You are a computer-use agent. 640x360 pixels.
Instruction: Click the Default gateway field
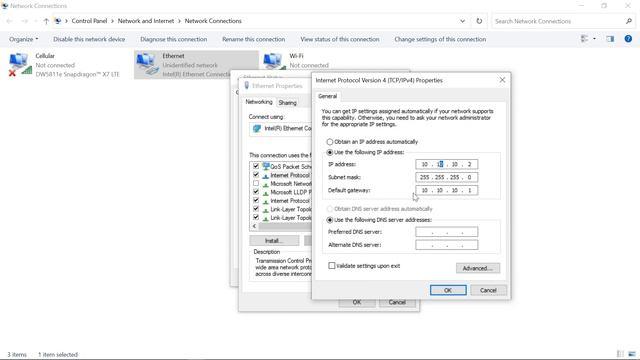point(447,190)
